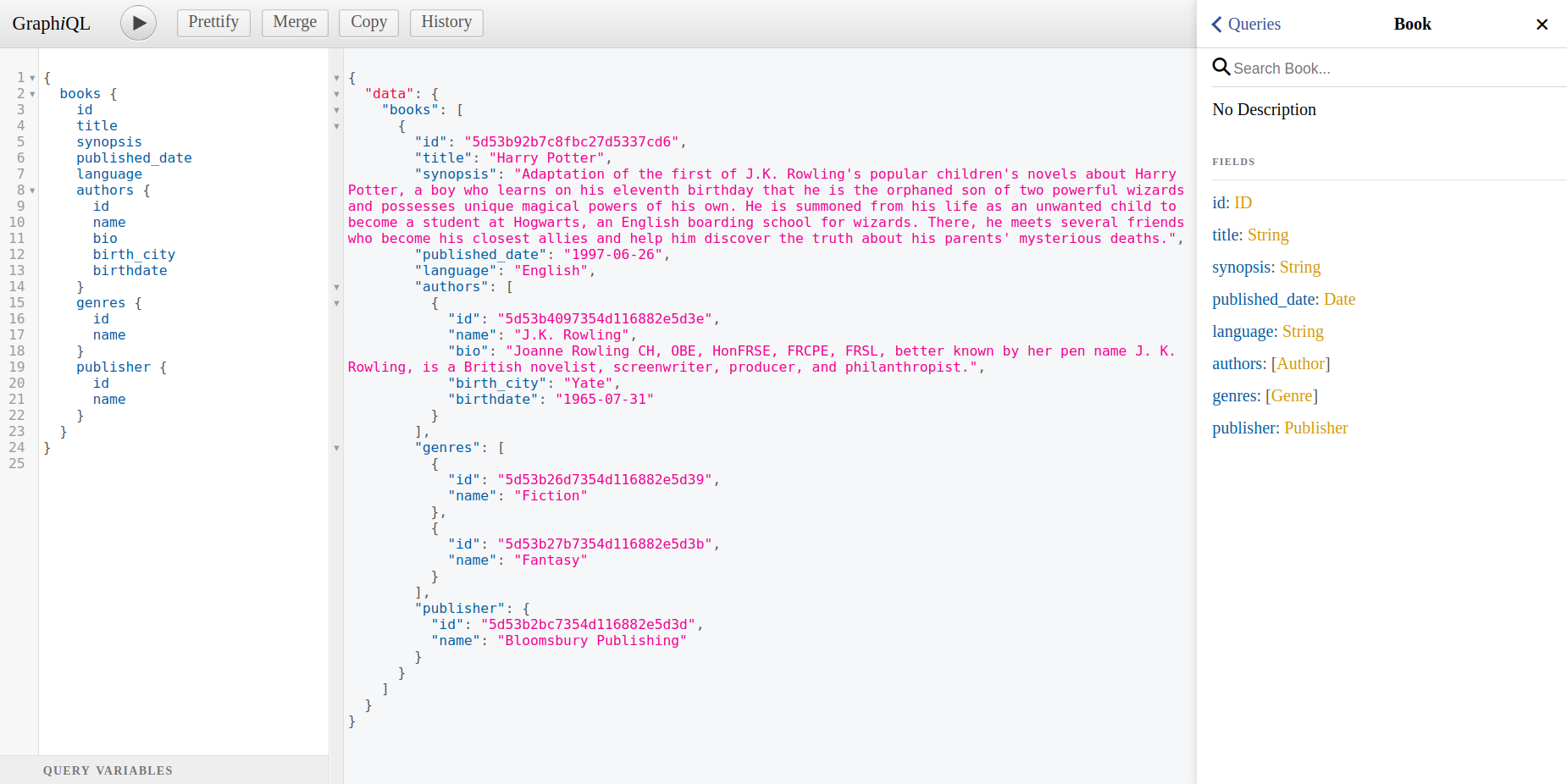1567x784 pixels.
Task: Collapse query line 1 fold arrow
Action: click(32, 78)
